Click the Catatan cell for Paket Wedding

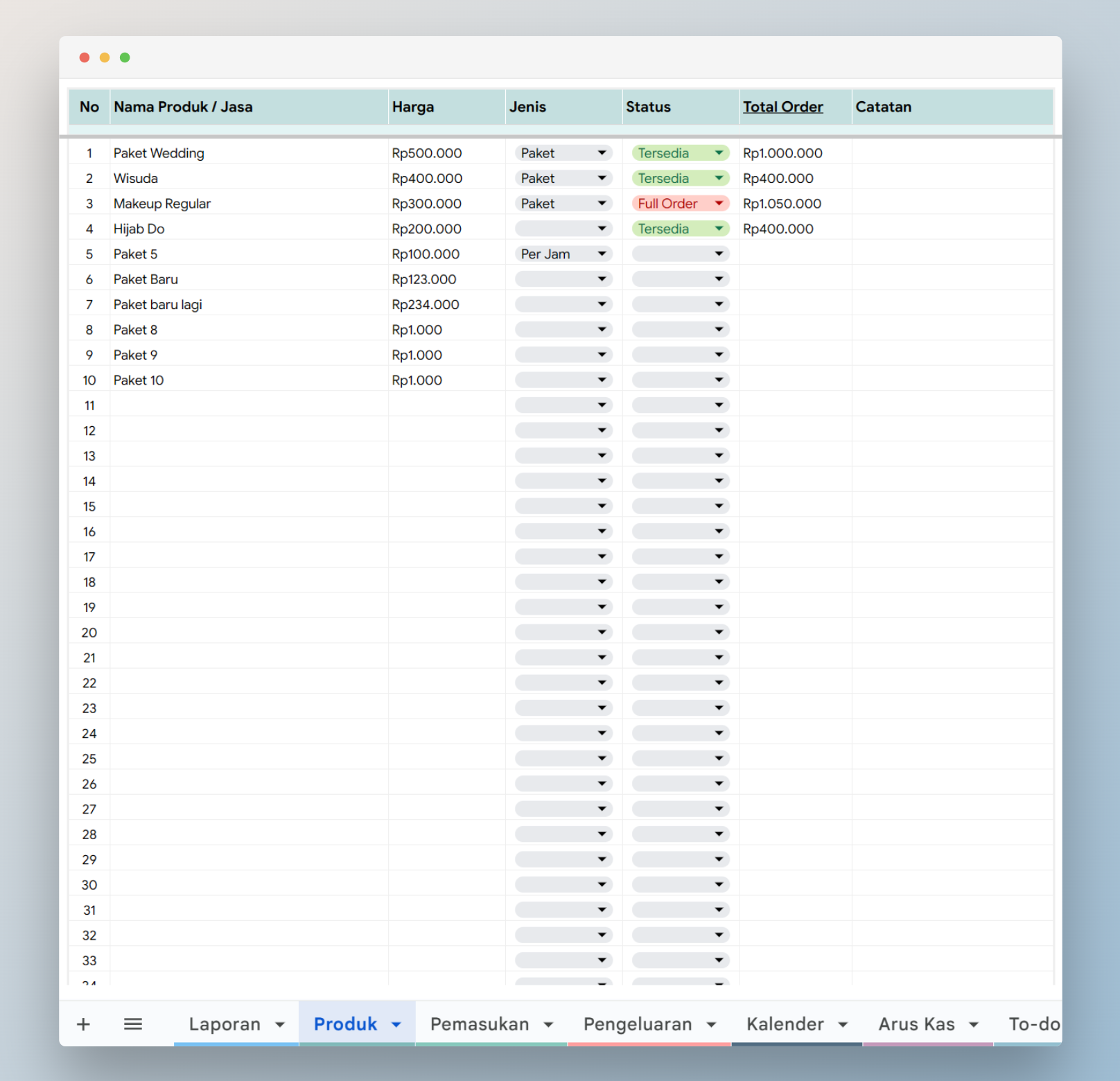tap(953, 153)
